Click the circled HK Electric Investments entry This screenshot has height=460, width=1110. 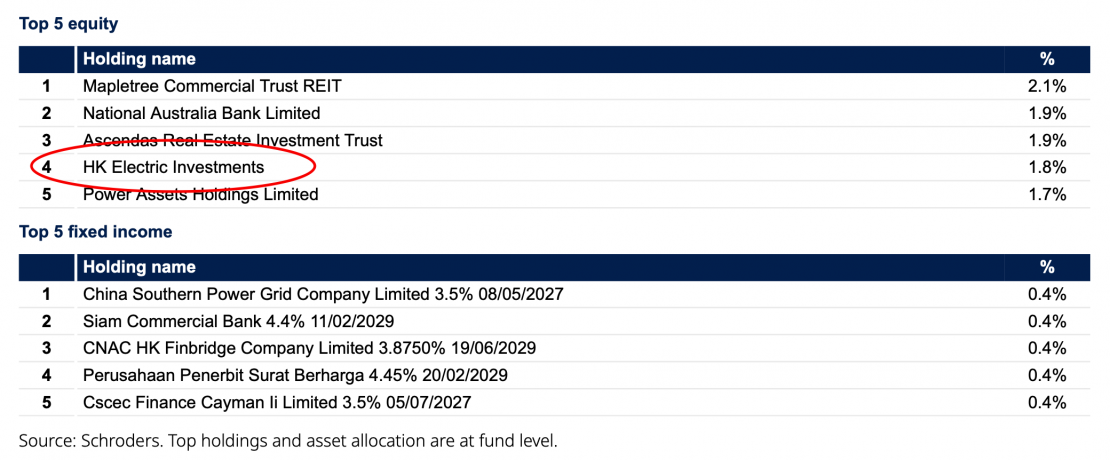[173, 167]
